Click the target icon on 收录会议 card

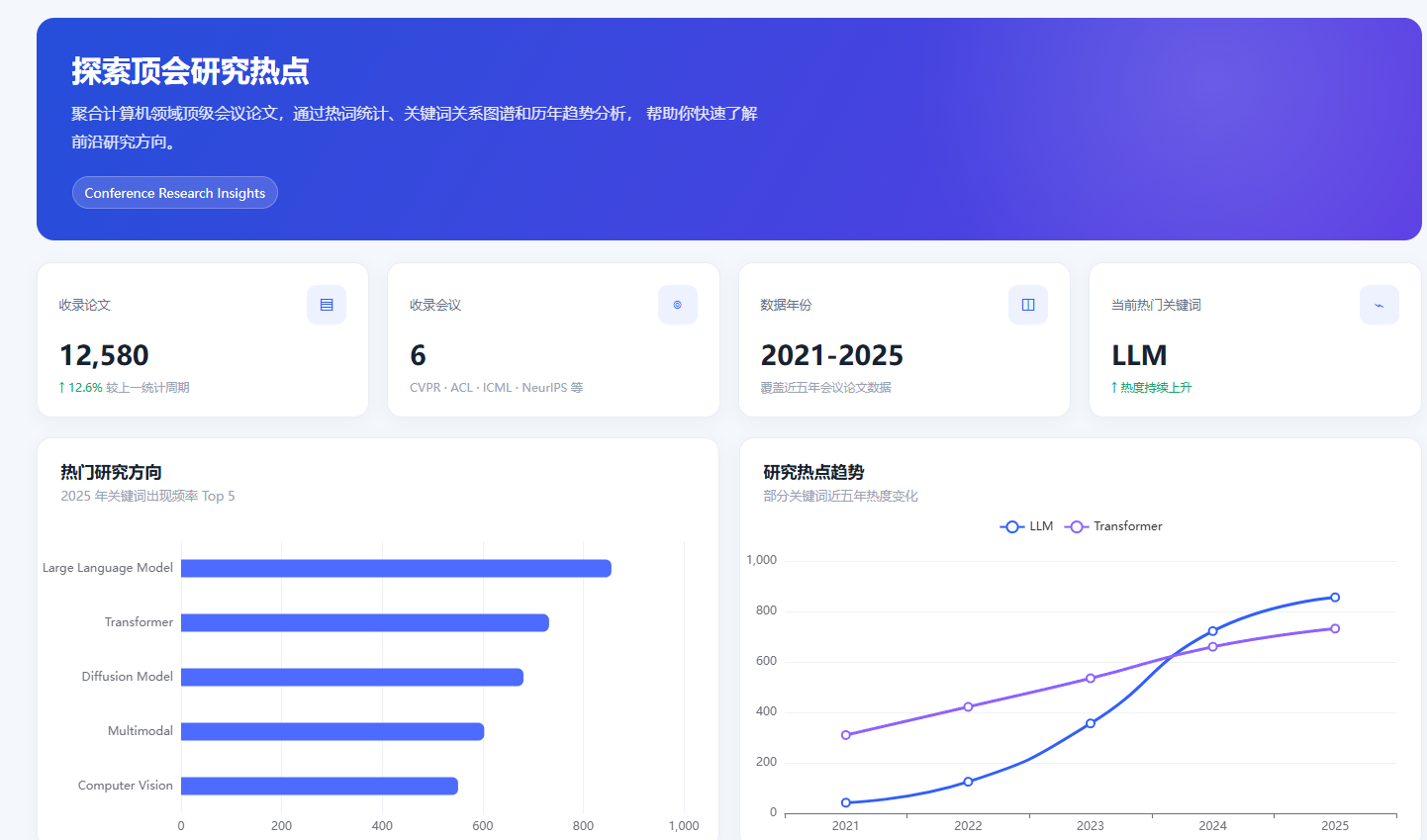coord(678,305)
